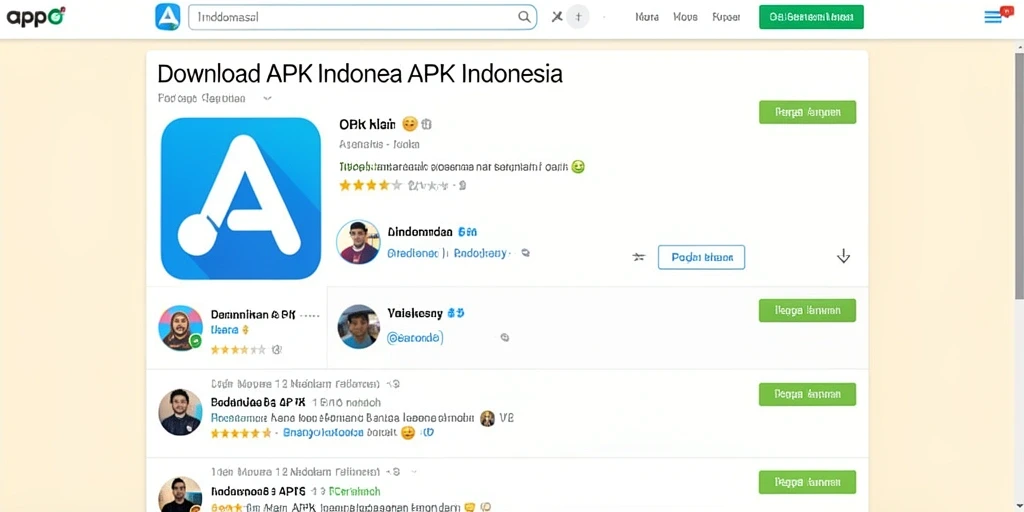The width and height of the screenshot is (1024, 512).
Task: Click the appo logo in header
Action: click(36, 17)
